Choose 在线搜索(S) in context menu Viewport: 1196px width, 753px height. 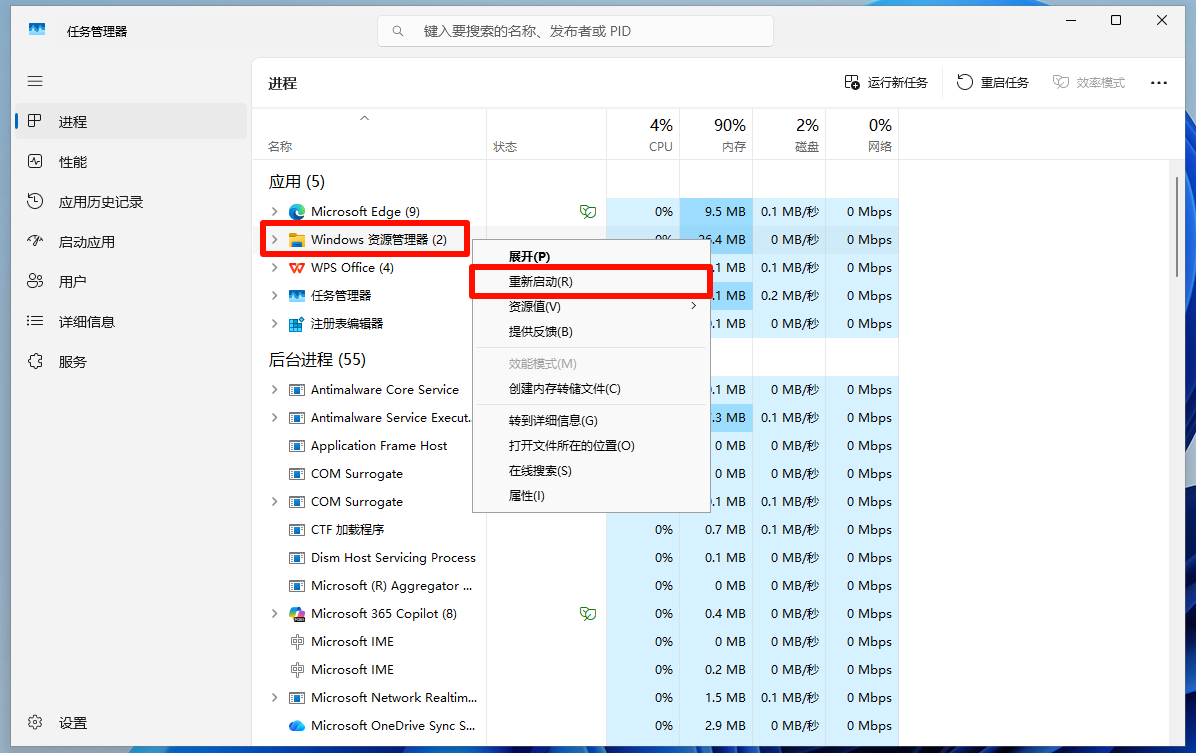tap(591, 471)
